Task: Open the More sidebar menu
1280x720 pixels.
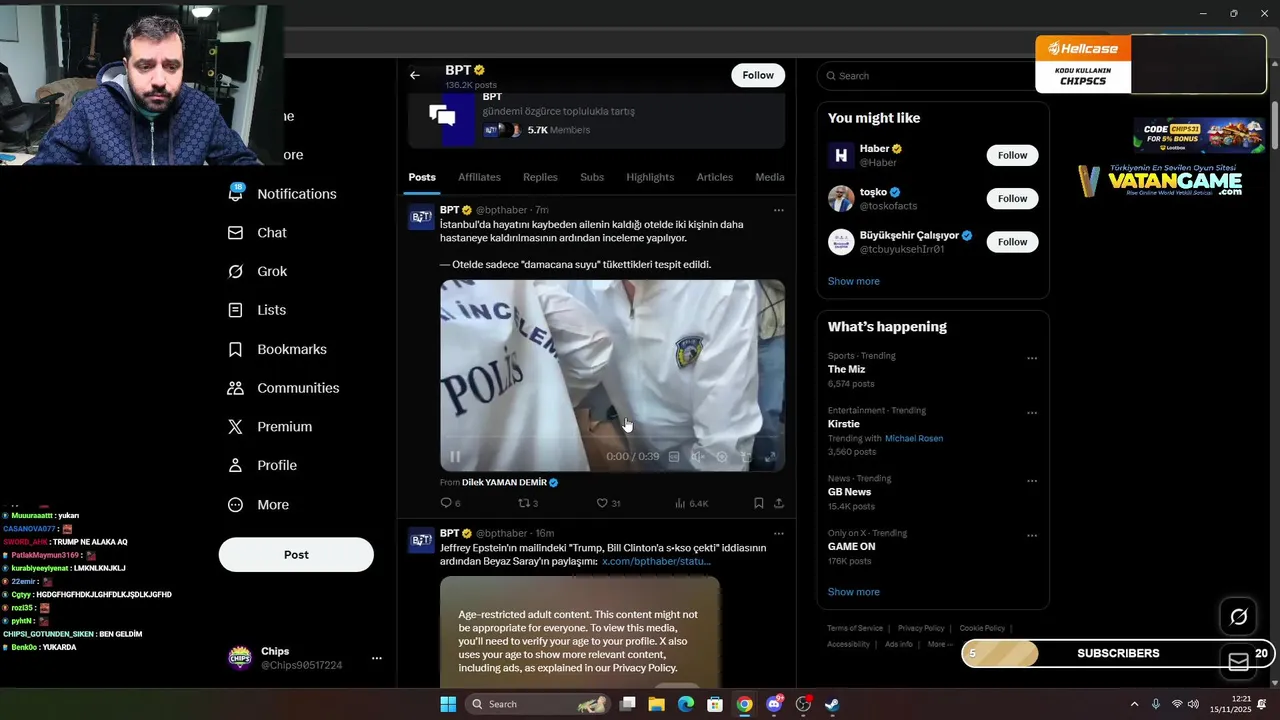Action: click(x=258, y=505)
